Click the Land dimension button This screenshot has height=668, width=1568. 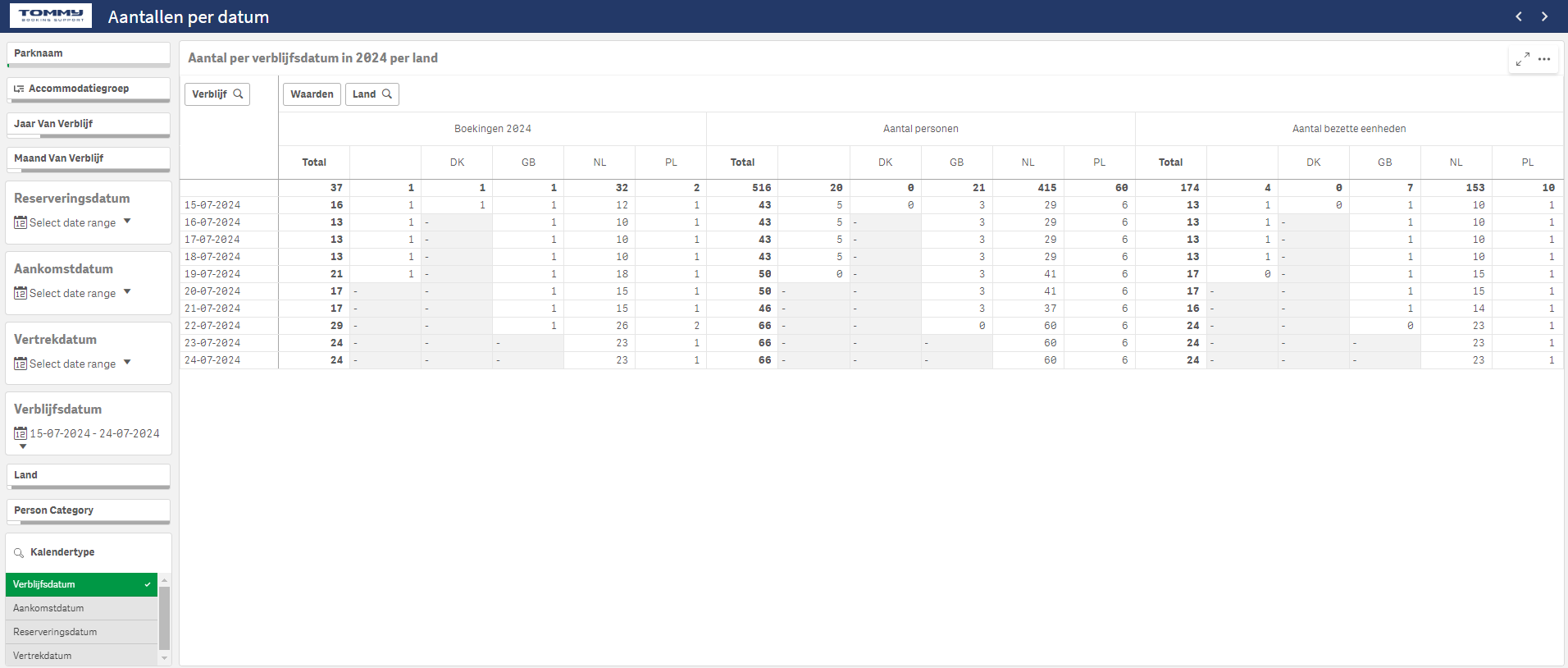click(372, 94)
